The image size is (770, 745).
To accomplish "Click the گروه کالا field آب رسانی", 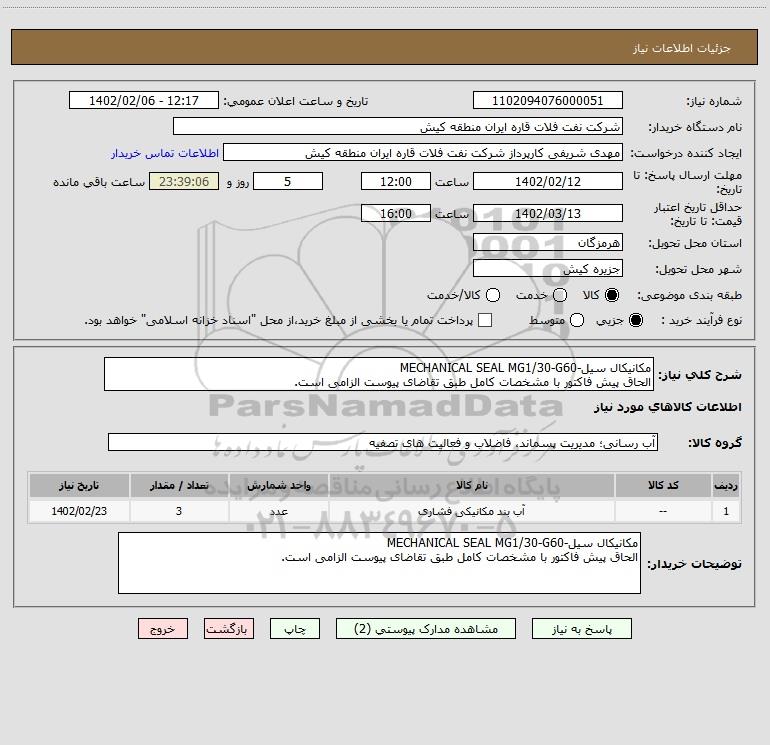I will [x=383, y=442].
